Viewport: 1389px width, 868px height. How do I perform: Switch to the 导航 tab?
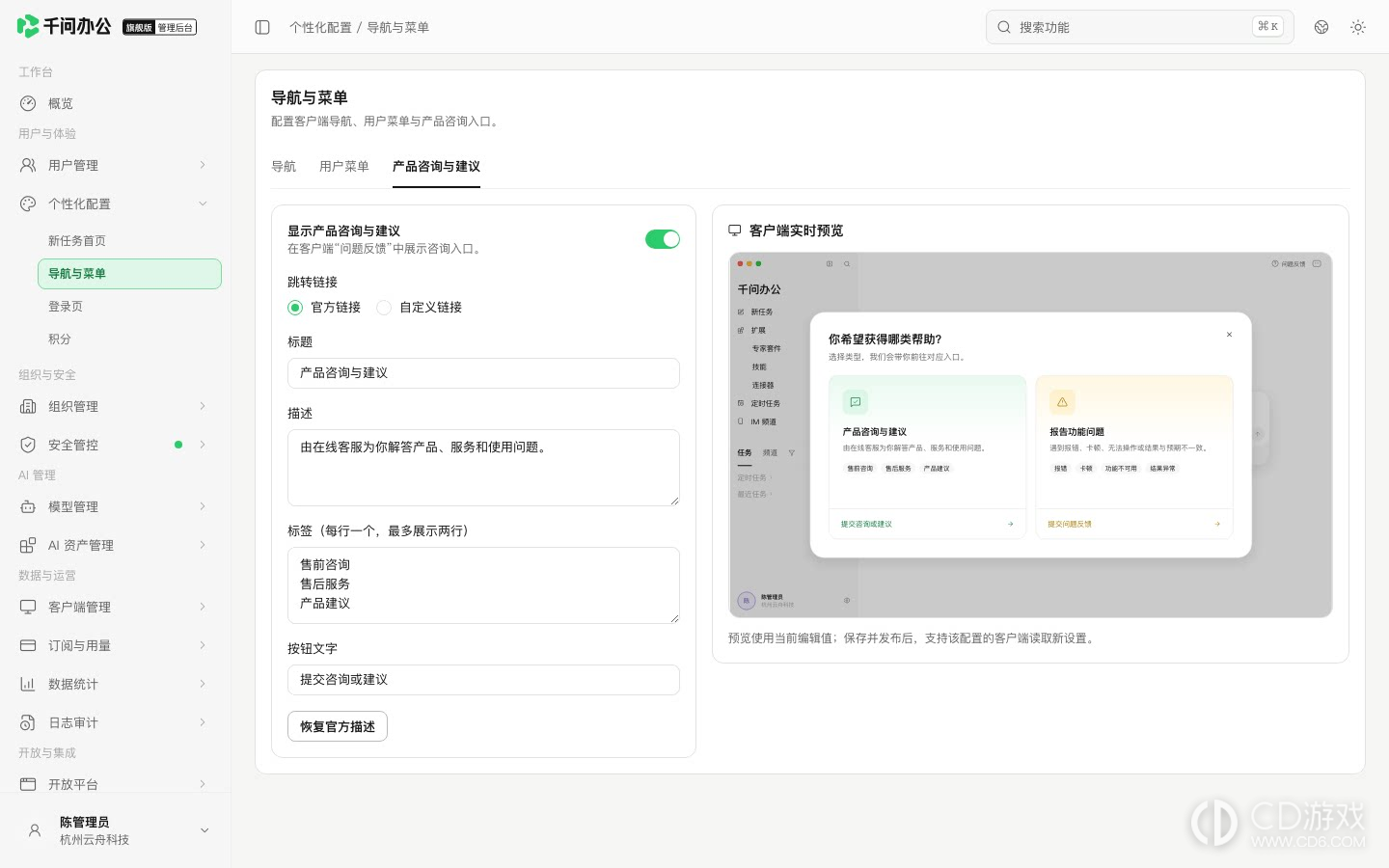click(284, 166)
